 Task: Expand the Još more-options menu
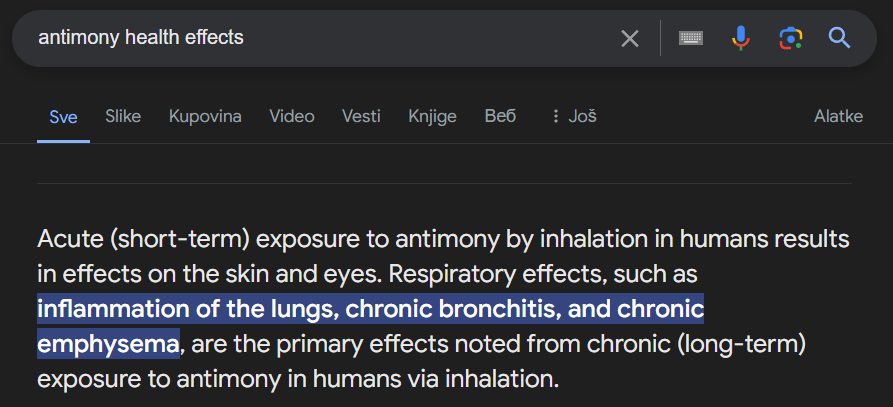coord(574,117)
